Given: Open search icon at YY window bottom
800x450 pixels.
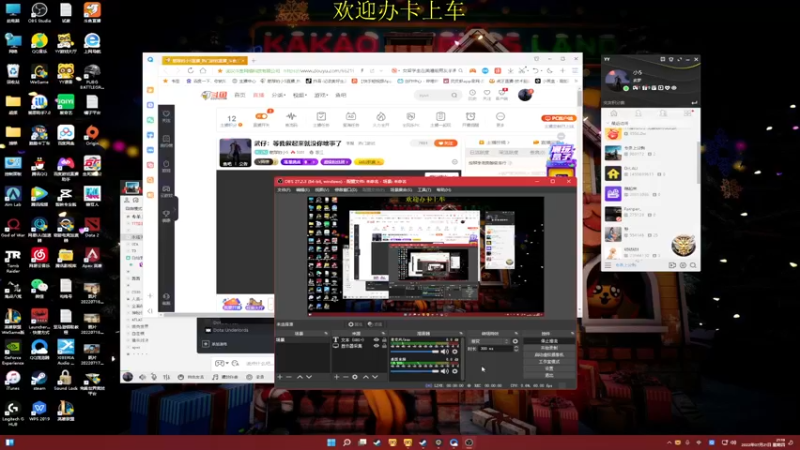Looking at the screenshot, I should coord(693,265).
